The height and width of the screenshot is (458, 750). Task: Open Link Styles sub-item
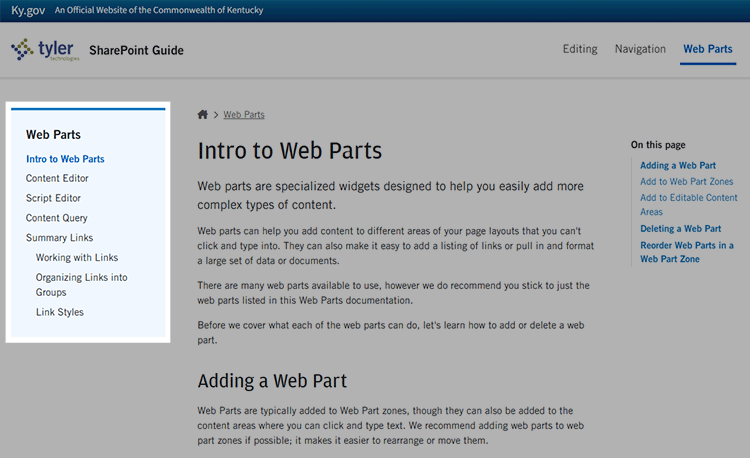click(60, 312)
